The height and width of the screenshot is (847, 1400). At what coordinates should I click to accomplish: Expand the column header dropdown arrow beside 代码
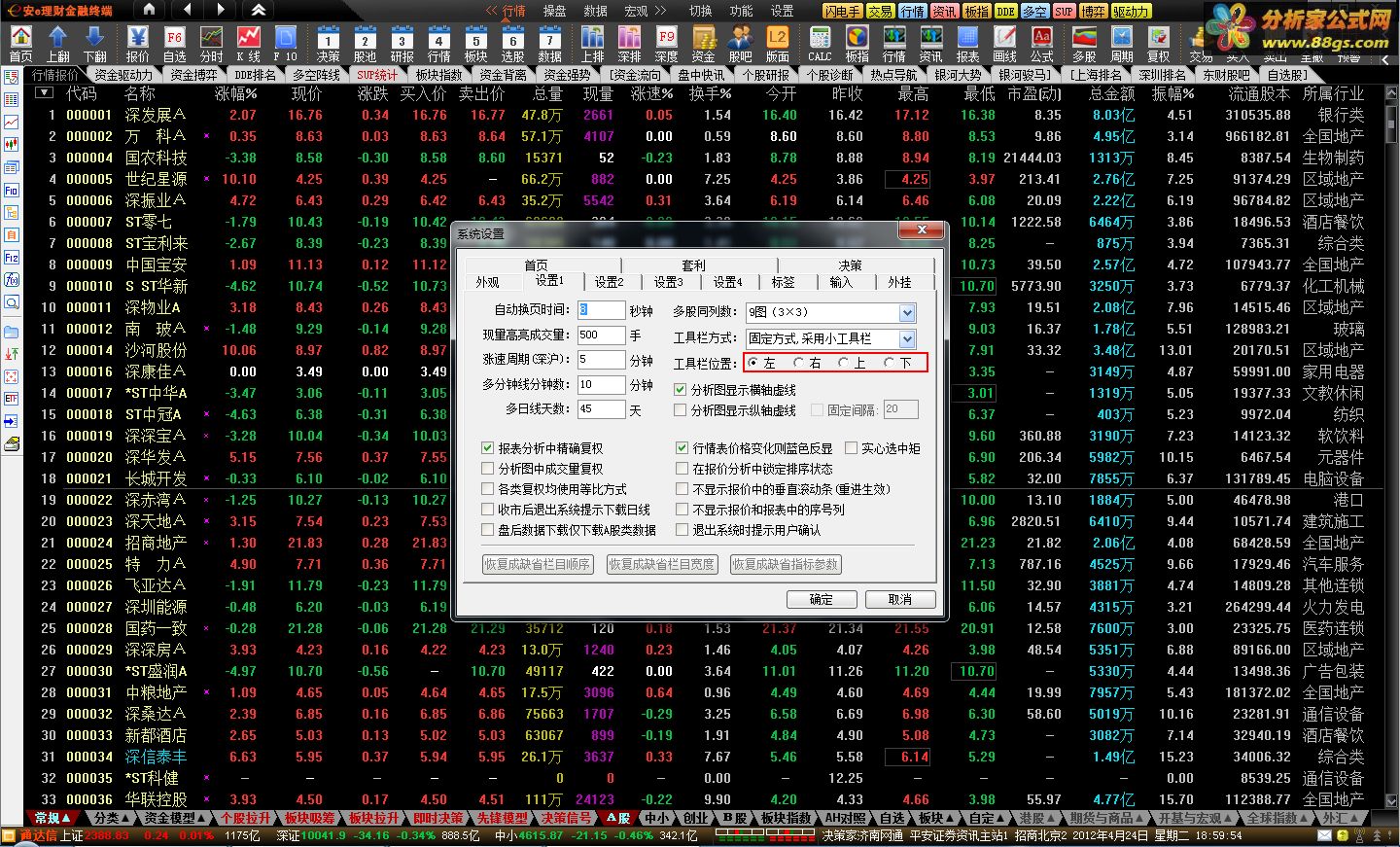point(44,93)
